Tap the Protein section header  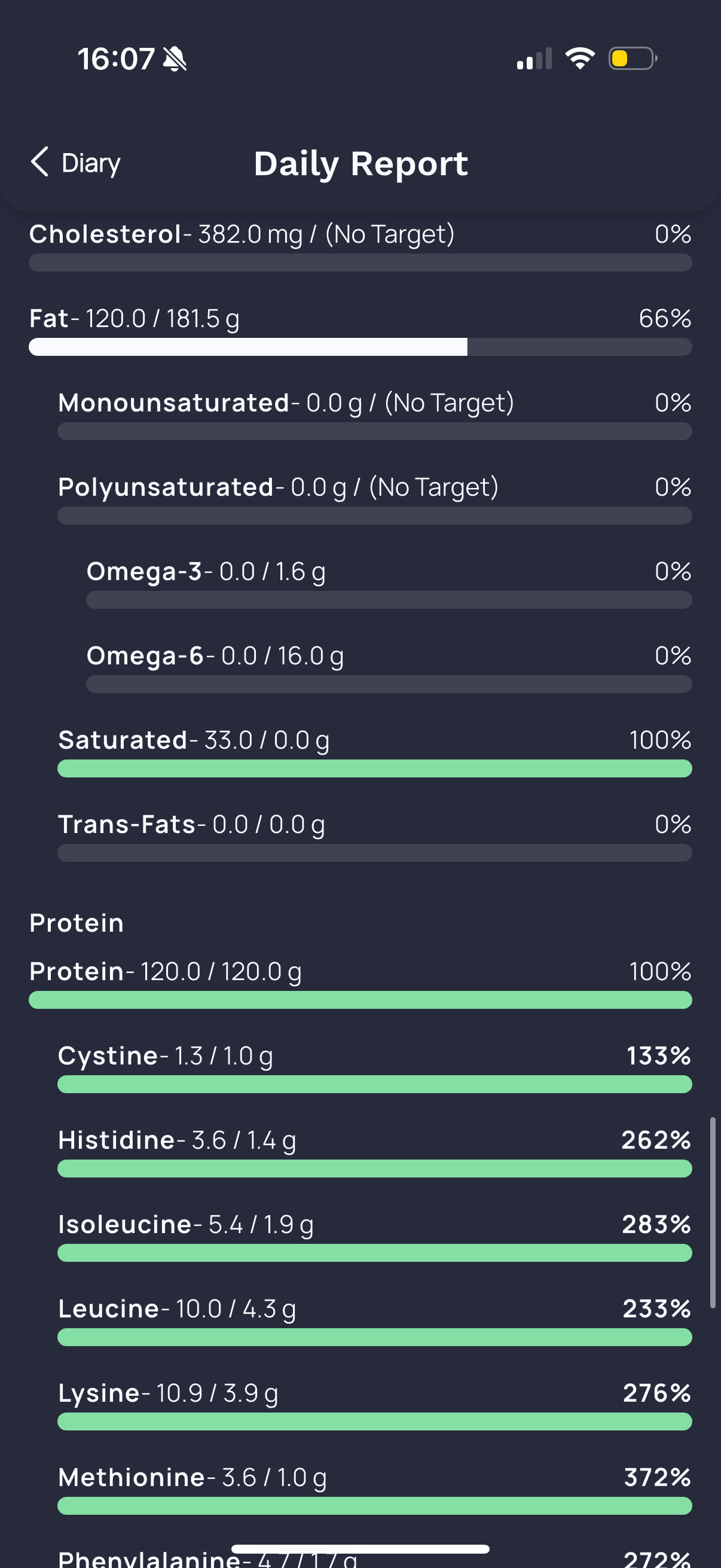(x=77, y=923)
